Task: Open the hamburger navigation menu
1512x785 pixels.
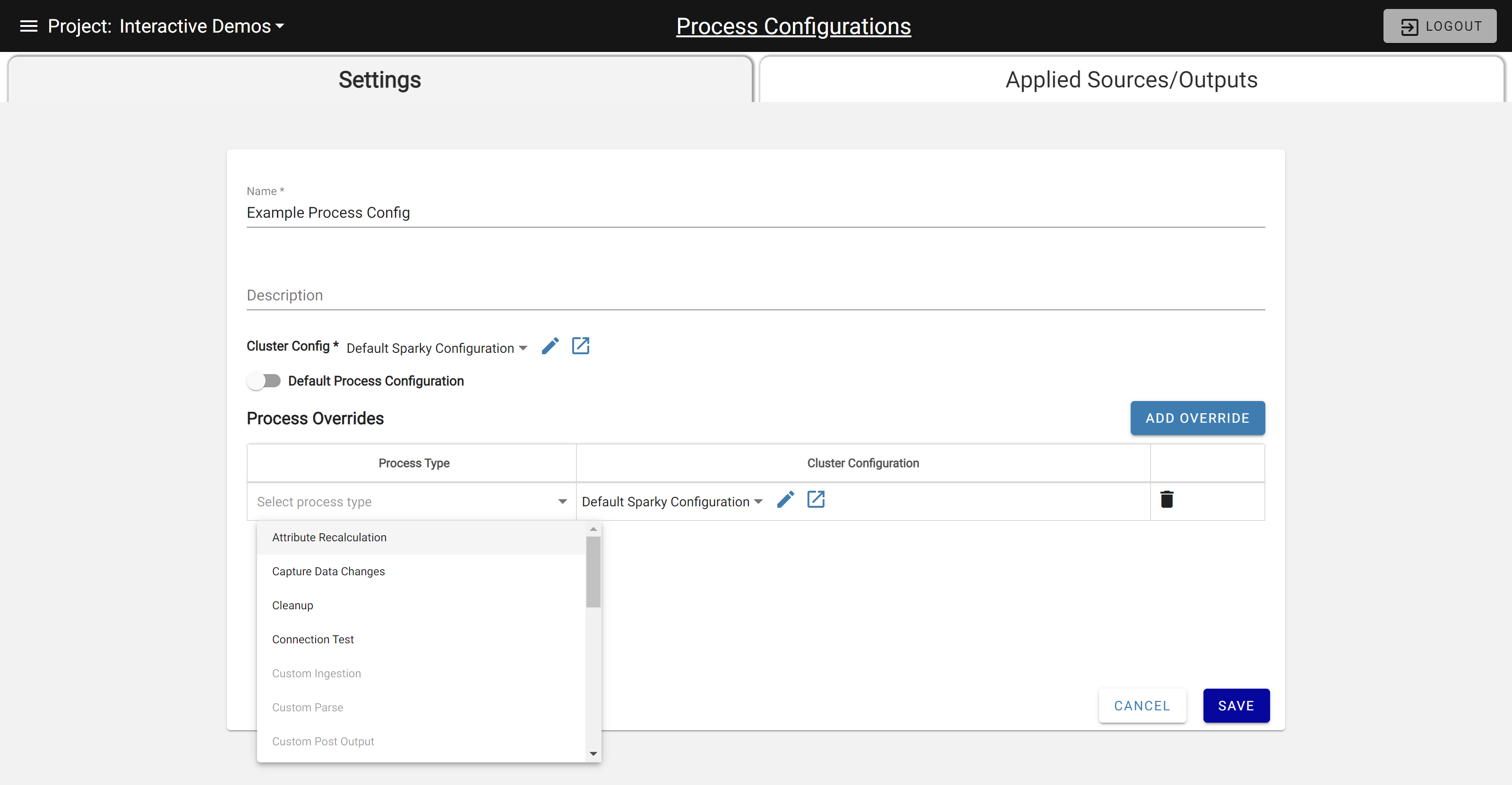Action: (27, 26)
